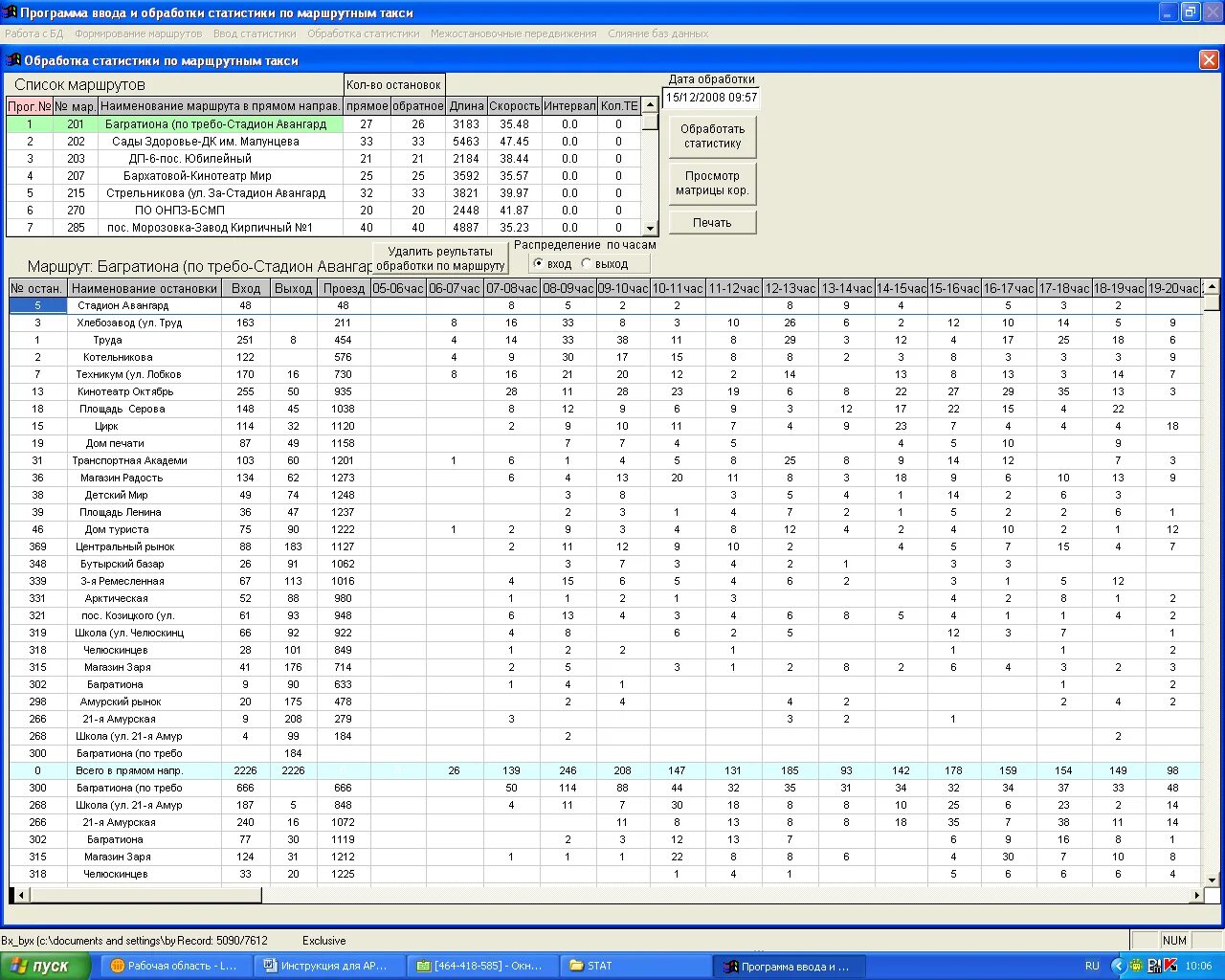The height and width of the screenshot is (980, 1225).
Task: Click the system clock showing 10:06
Action: click(1198, 966)
